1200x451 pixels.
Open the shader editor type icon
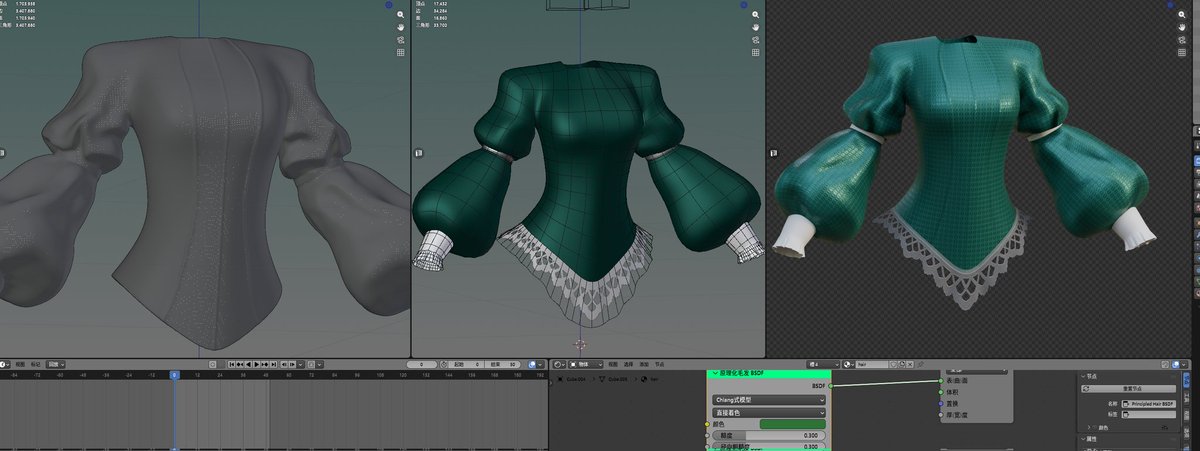tap(558, 364)
